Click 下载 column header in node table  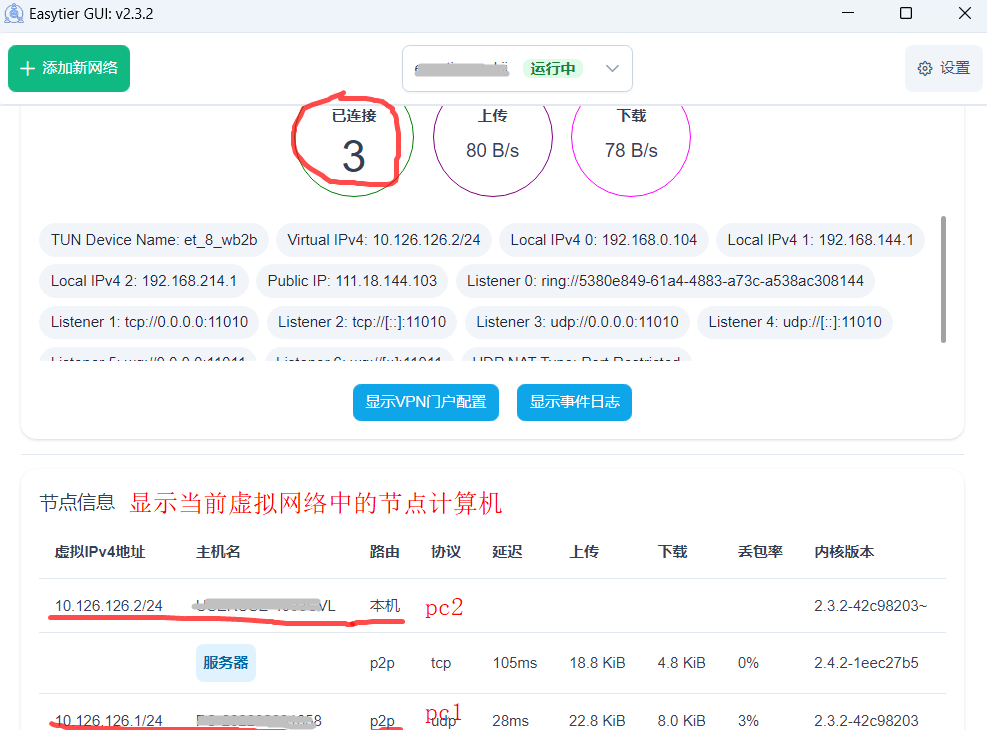[x=673, y=552]
